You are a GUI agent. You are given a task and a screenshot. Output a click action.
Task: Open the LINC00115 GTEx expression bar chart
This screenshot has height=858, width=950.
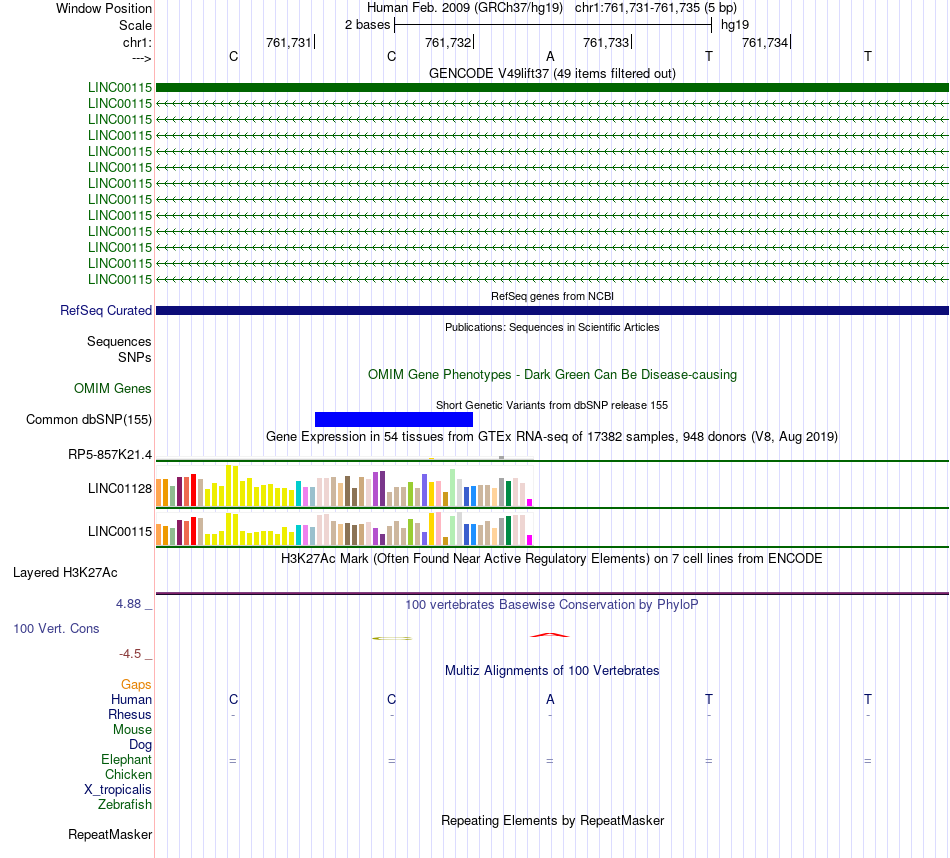click(x=344, y=528)
